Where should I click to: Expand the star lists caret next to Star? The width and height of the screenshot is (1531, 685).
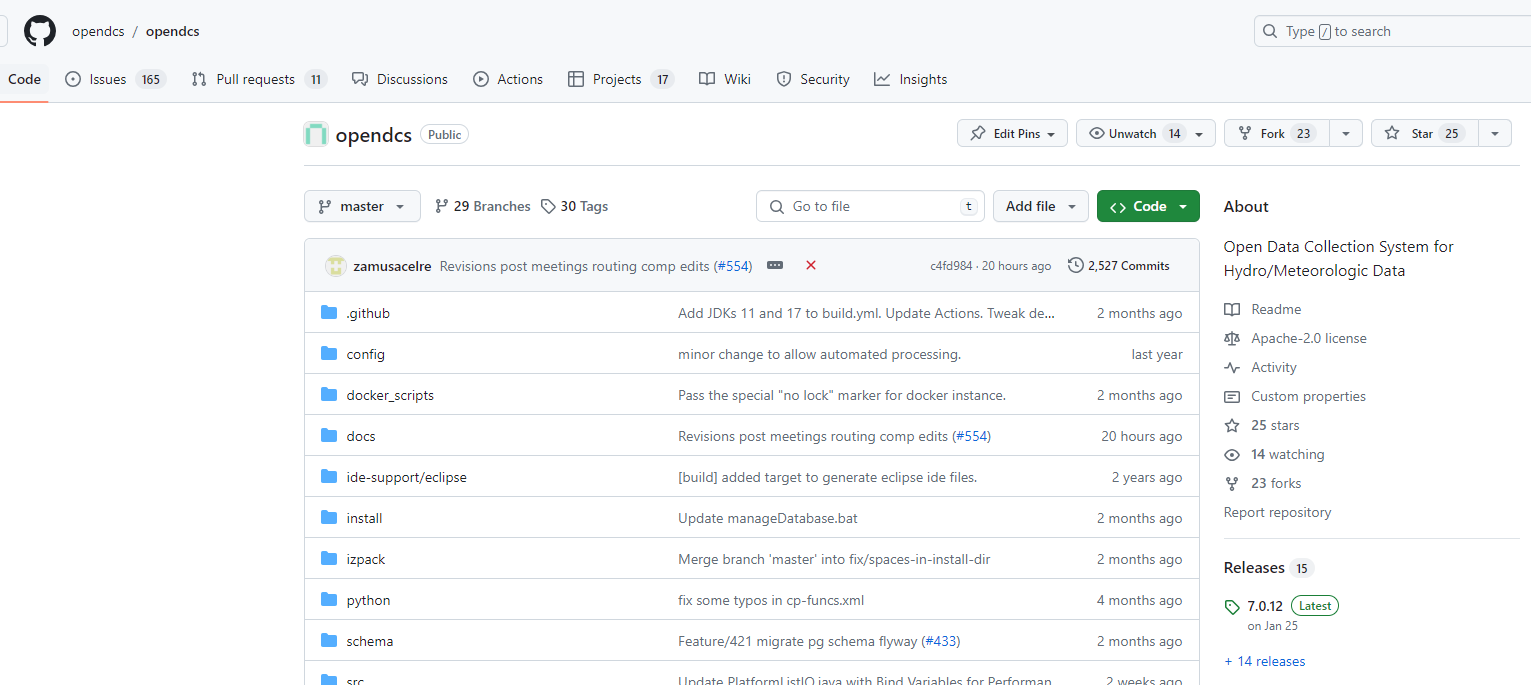pos(1495,134)
